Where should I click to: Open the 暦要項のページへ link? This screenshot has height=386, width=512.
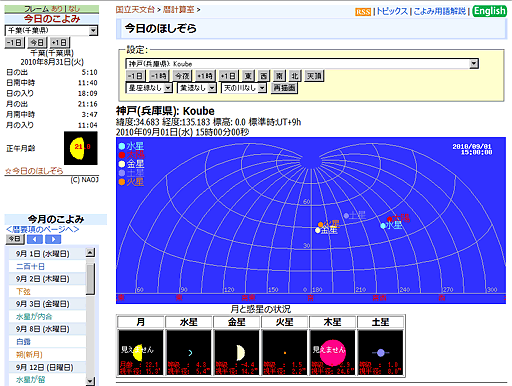(42, 229)
